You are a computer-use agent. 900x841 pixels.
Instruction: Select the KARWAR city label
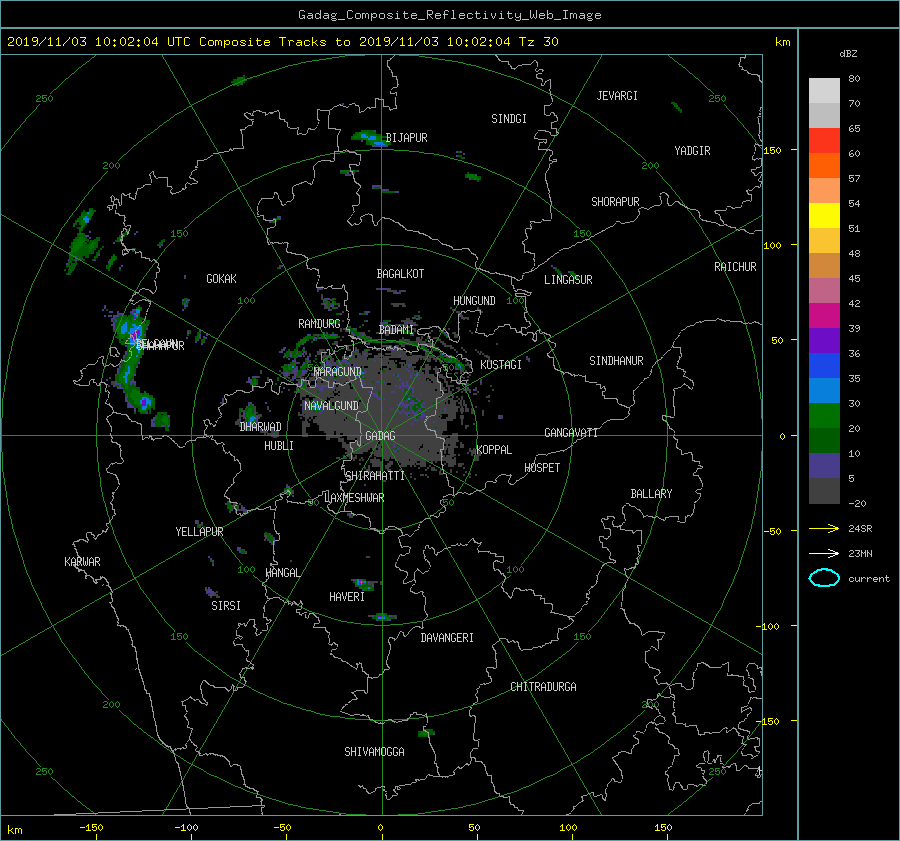tap(82, 562)
